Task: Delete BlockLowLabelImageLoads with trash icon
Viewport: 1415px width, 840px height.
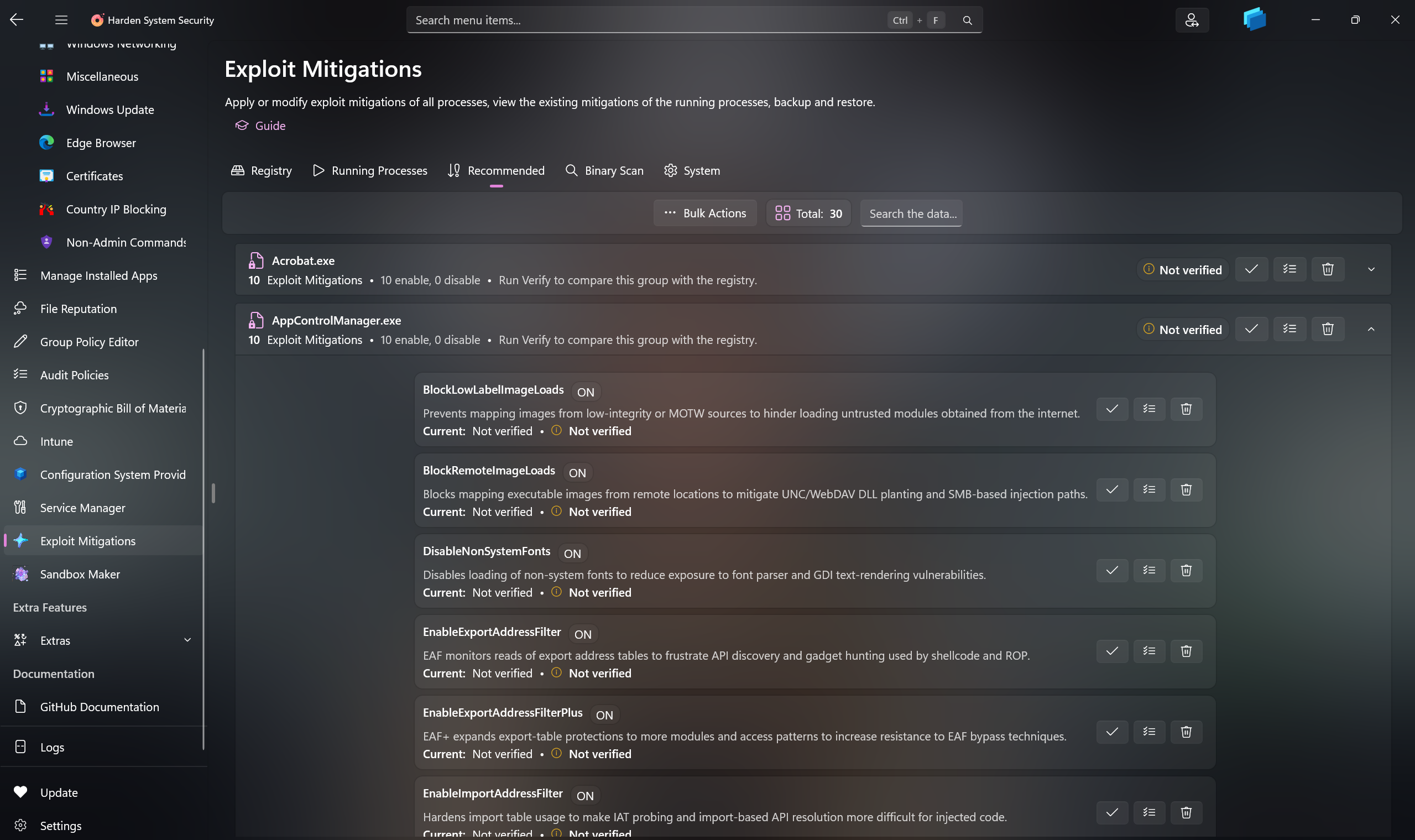Action: tap(1186, 409)
